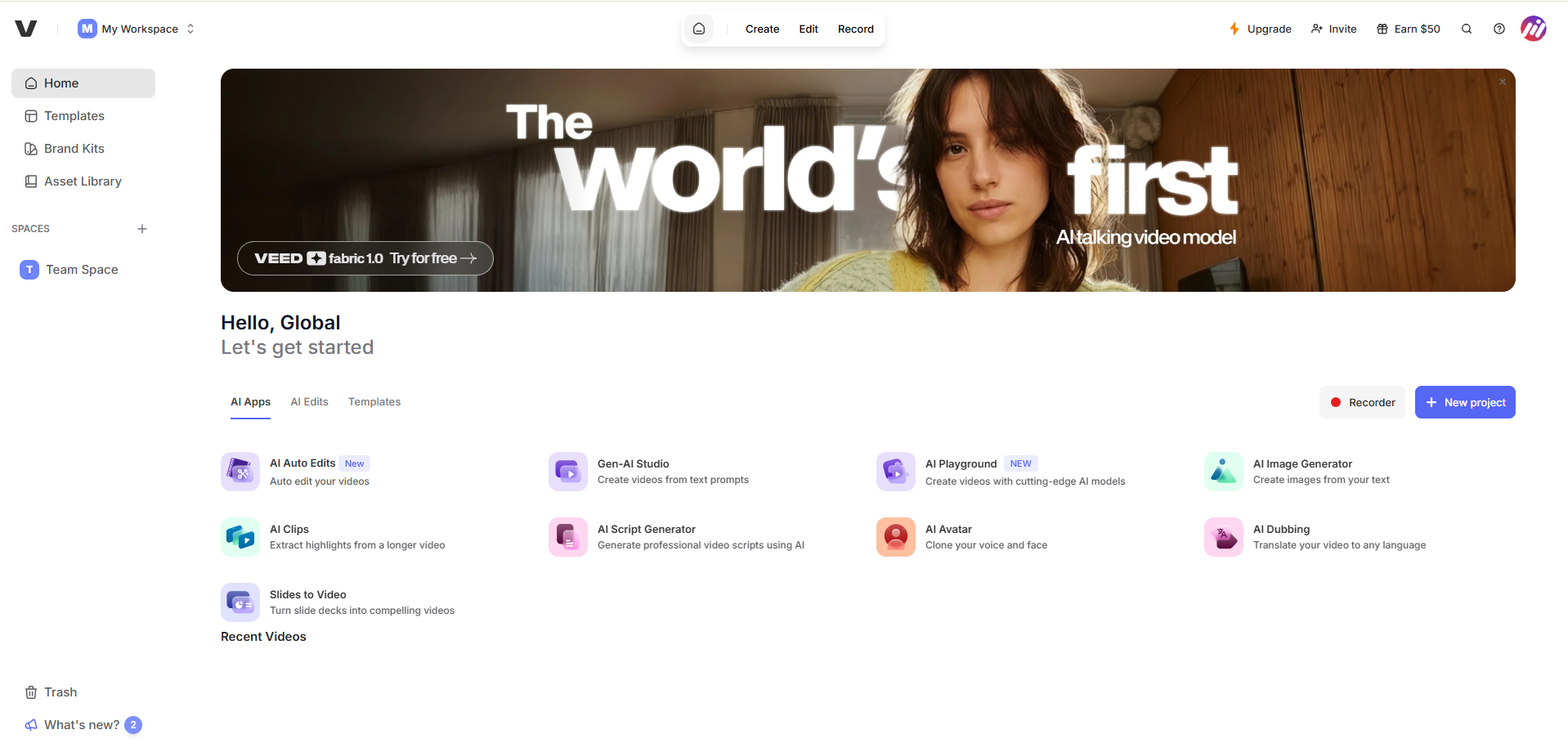
Task: Add a new space with plus icon
Action: pos(142,229)
